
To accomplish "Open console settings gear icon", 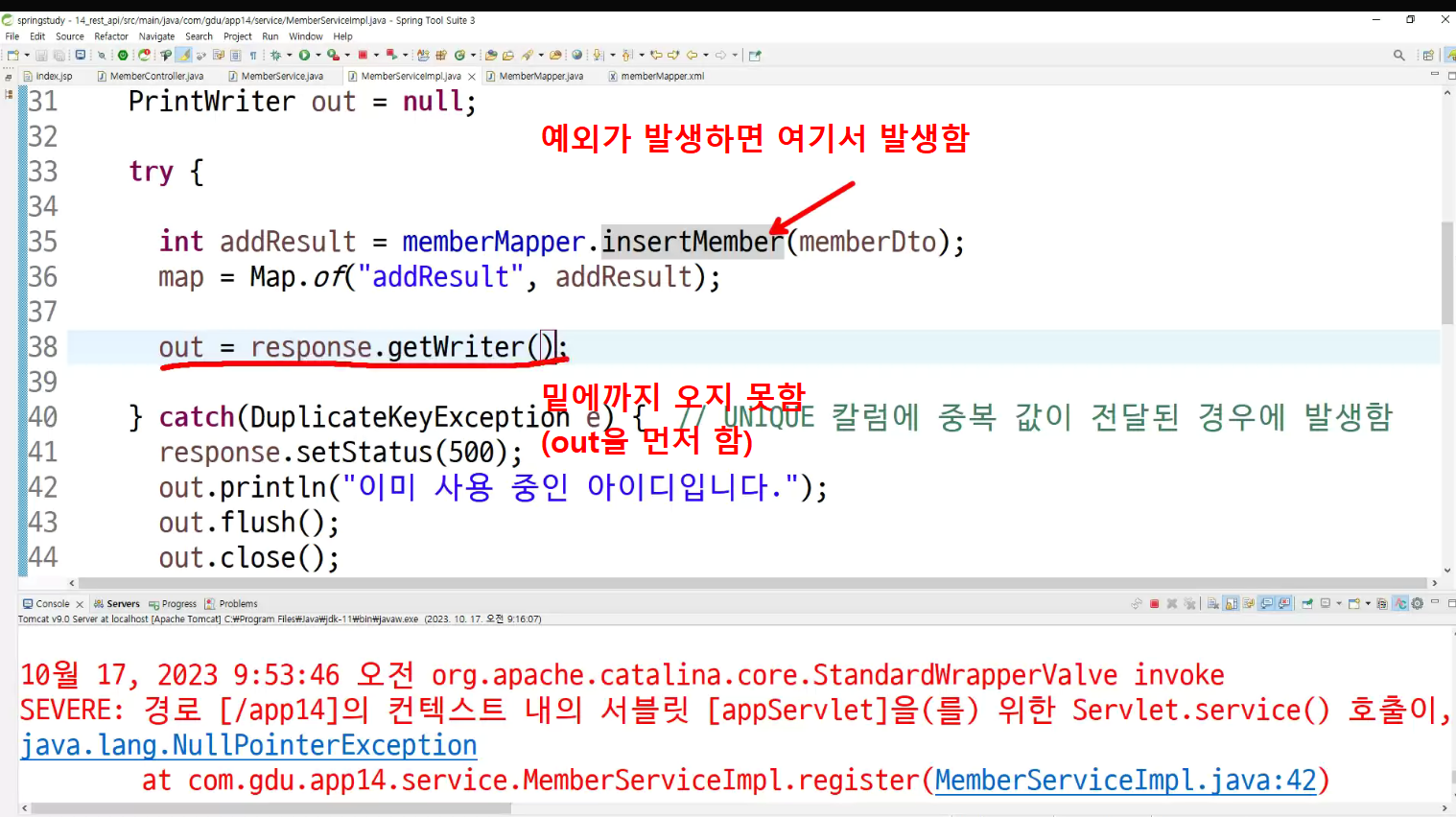I will (x=1417, y=604).
